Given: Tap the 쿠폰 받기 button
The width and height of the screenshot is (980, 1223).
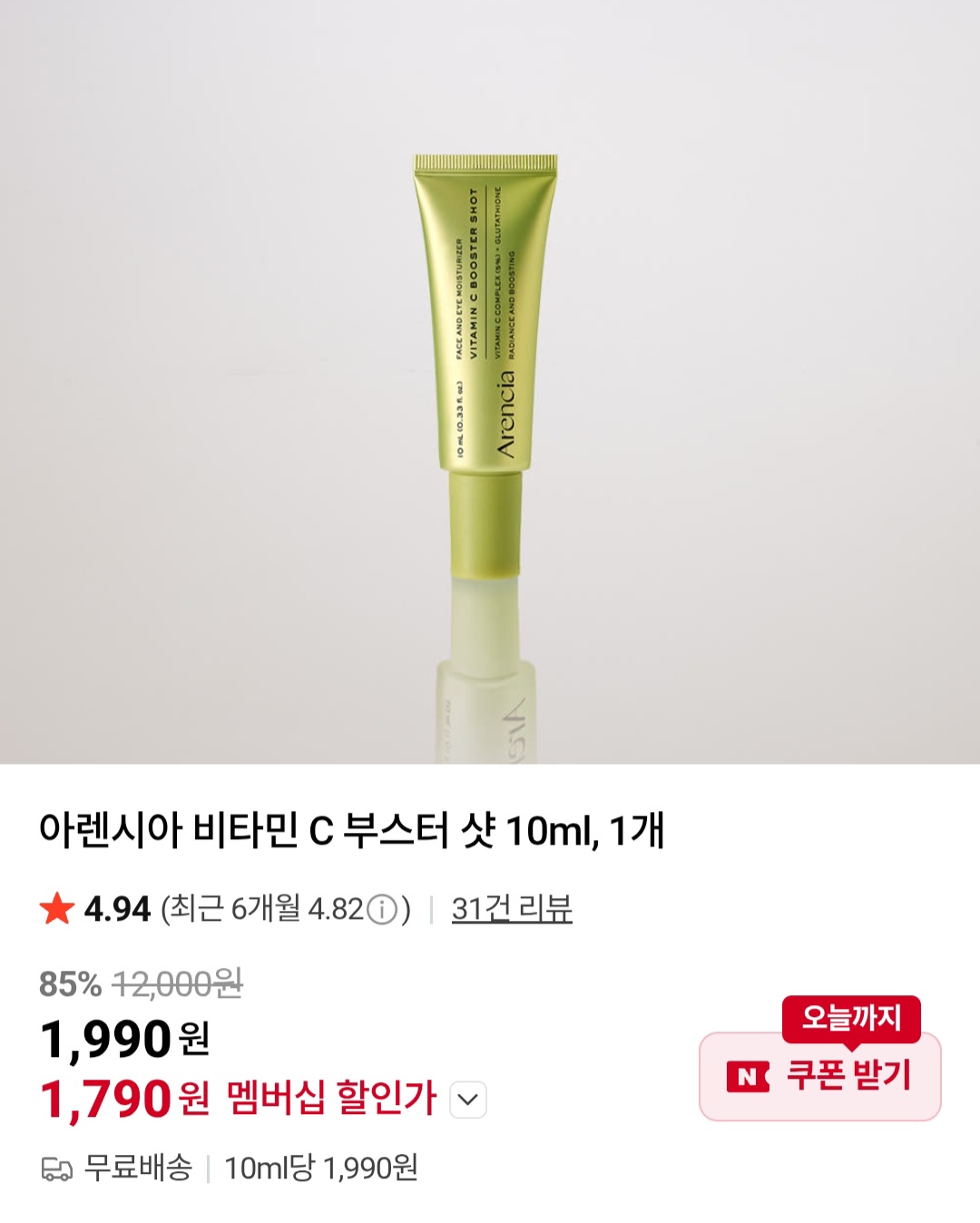Looking at the screenshot, I should 820,1076.
